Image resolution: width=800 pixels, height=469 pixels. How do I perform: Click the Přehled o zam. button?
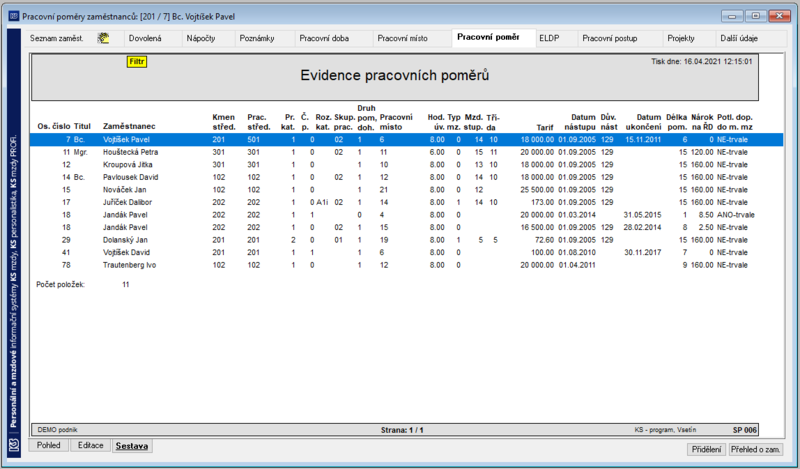[x=755, y=450]
